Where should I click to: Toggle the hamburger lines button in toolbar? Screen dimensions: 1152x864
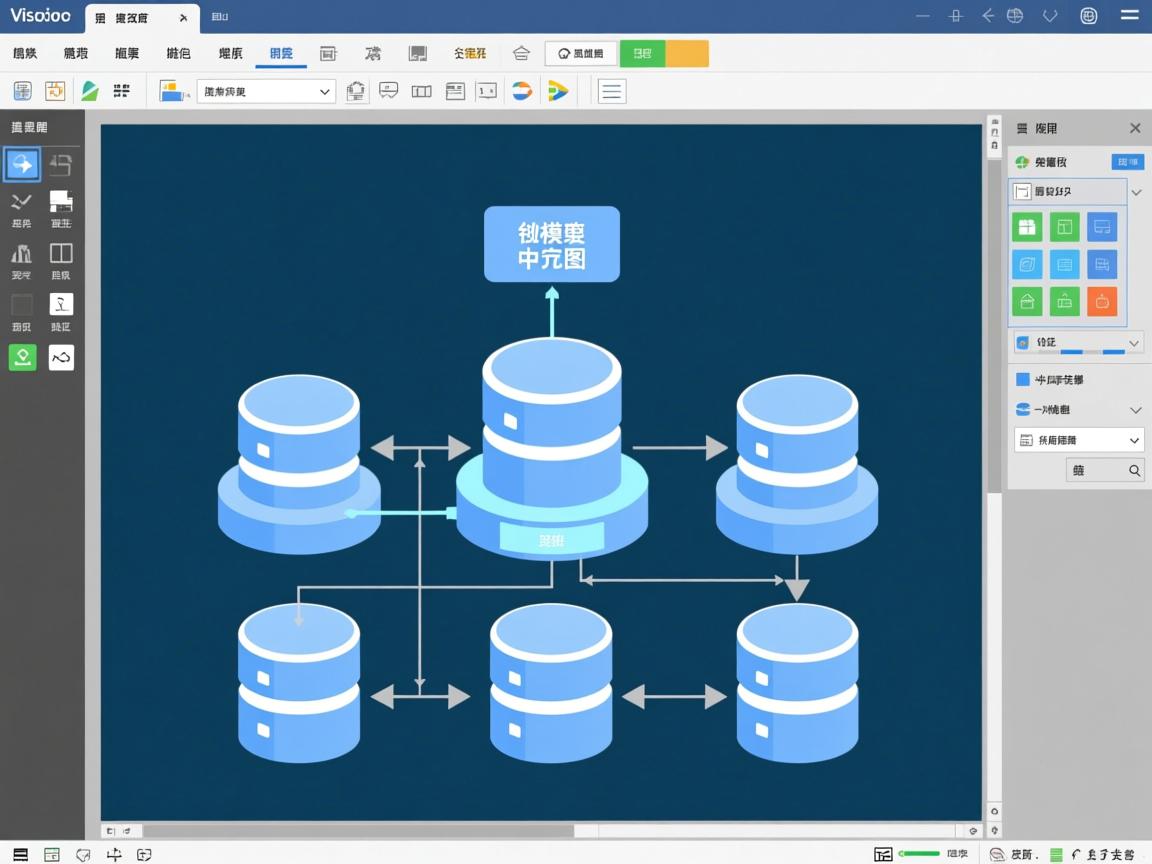[x=612, y=91]
